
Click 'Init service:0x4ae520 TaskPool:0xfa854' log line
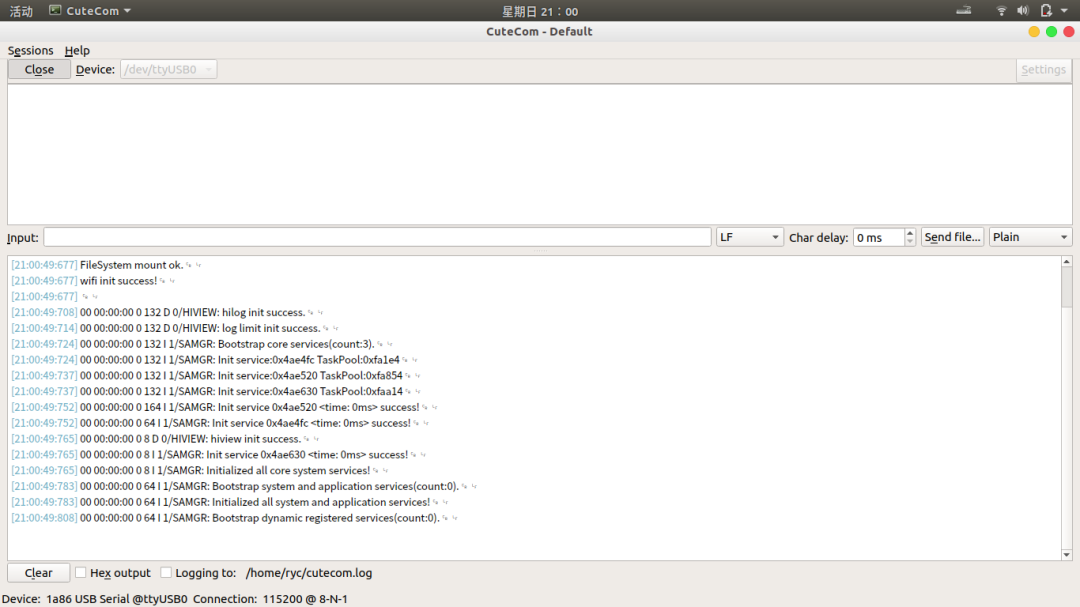point(310,375)
